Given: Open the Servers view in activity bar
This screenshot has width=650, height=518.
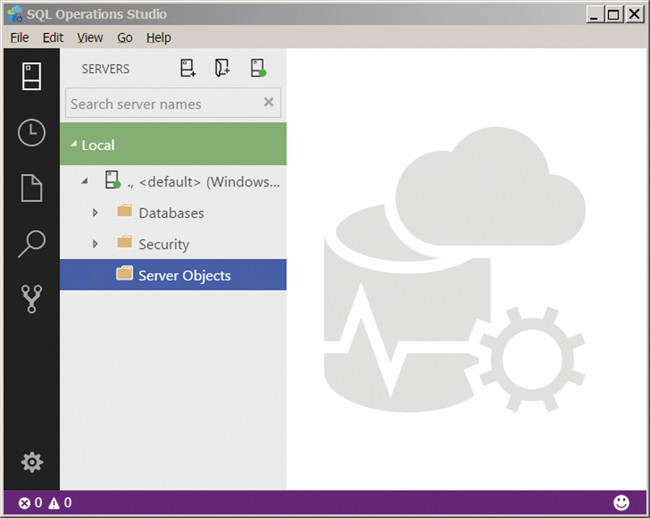Looking at the screenshot, I should coord(32,76).
